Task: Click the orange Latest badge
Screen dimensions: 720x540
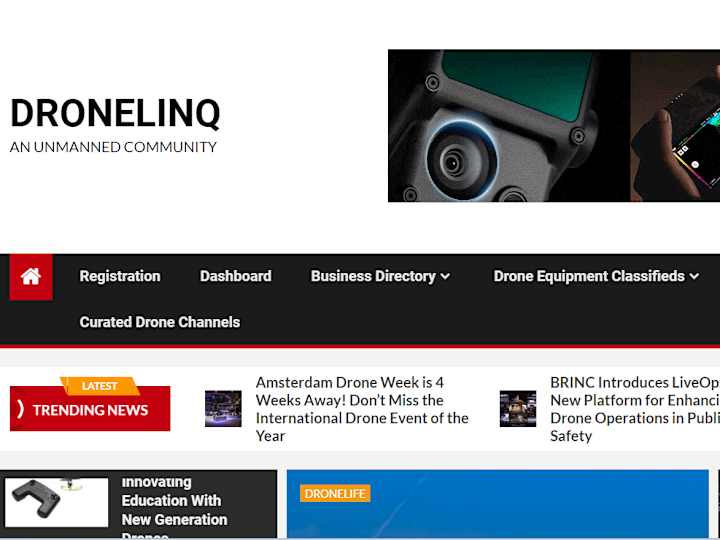Action: (x=100, y=386)
